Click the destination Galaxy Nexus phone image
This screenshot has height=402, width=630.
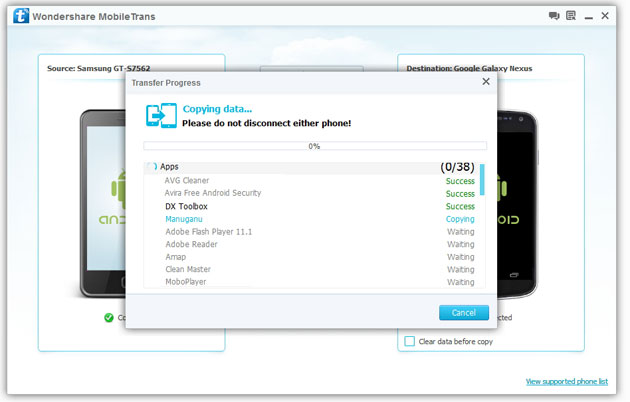click(517, 204)
